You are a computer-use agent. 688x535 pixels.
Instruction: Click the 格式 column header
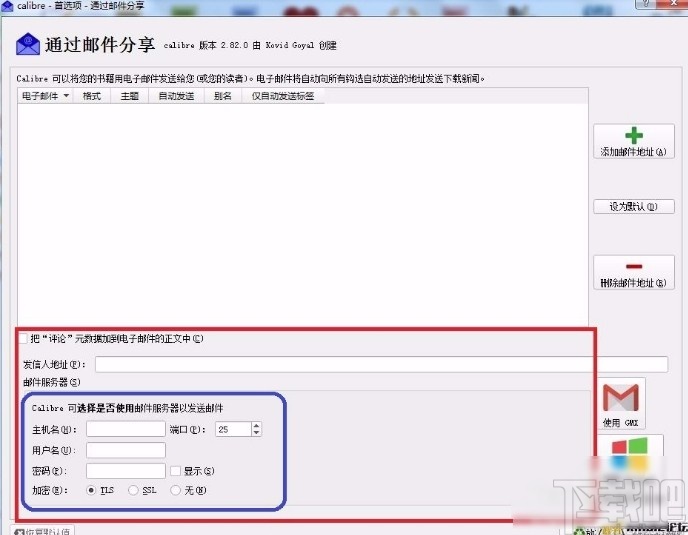coord(92,96)
